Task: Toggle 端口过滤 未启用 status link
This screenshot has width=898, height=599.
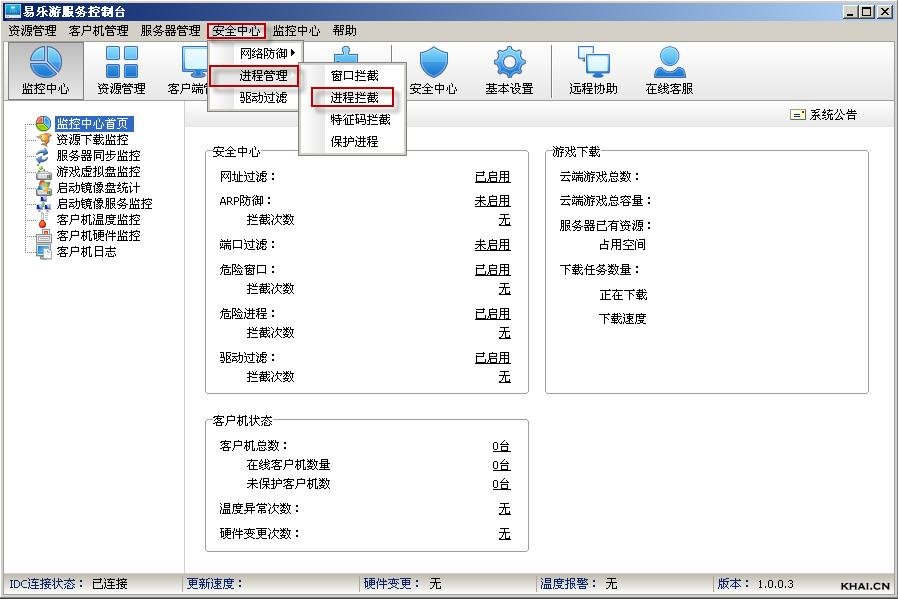Action: pos(492,245)
